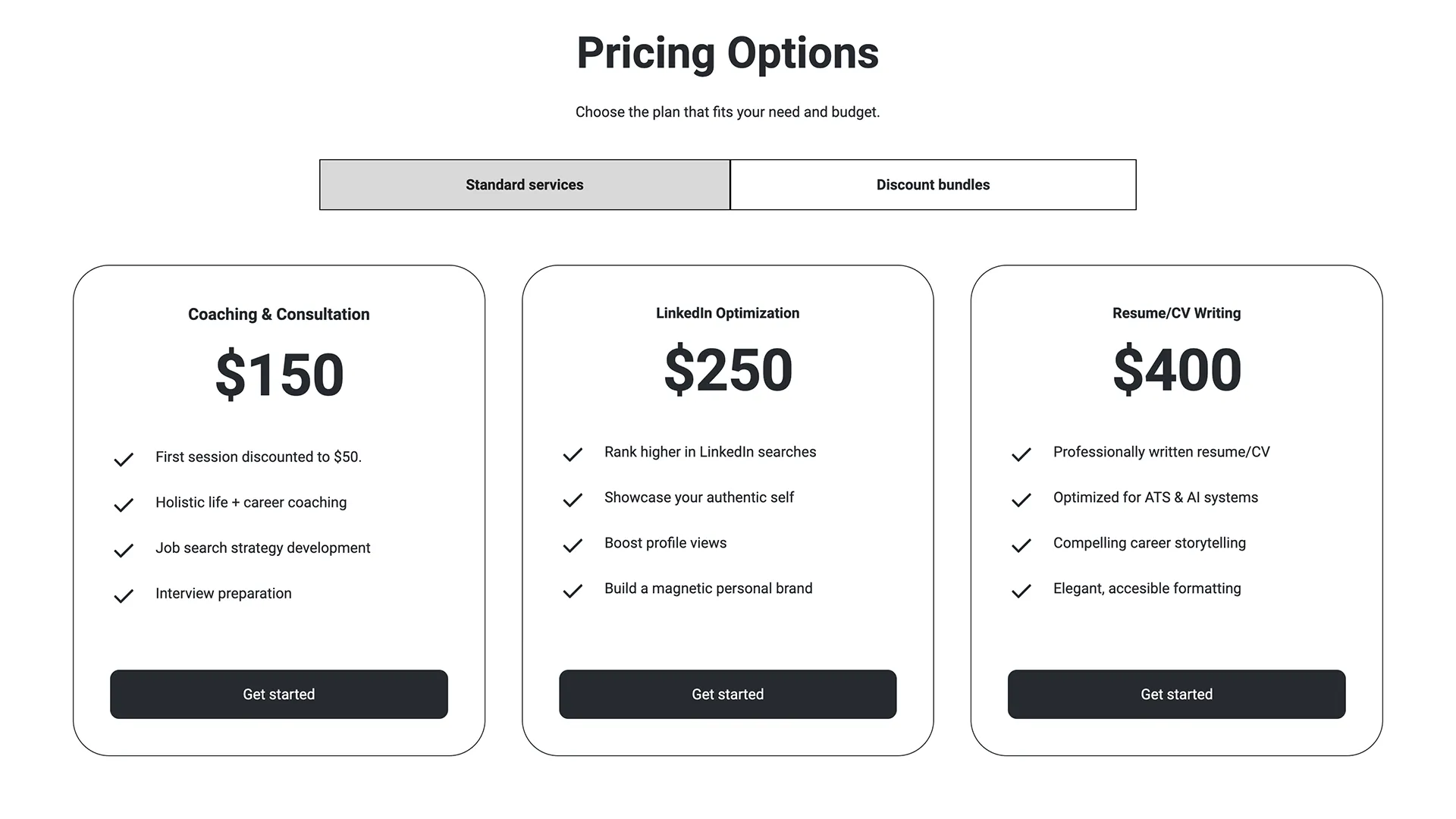Click the LinkedIn Optimization card title
The width and height of the screenshot is (1456, 819).
click(x=728, y=313)
